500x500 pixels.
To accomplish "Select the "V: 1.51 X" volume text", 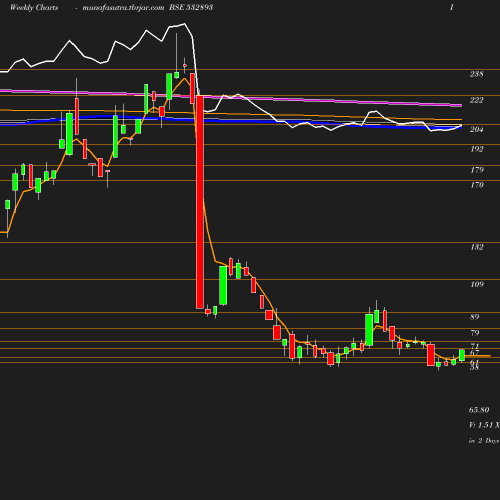I will [484, 425].
